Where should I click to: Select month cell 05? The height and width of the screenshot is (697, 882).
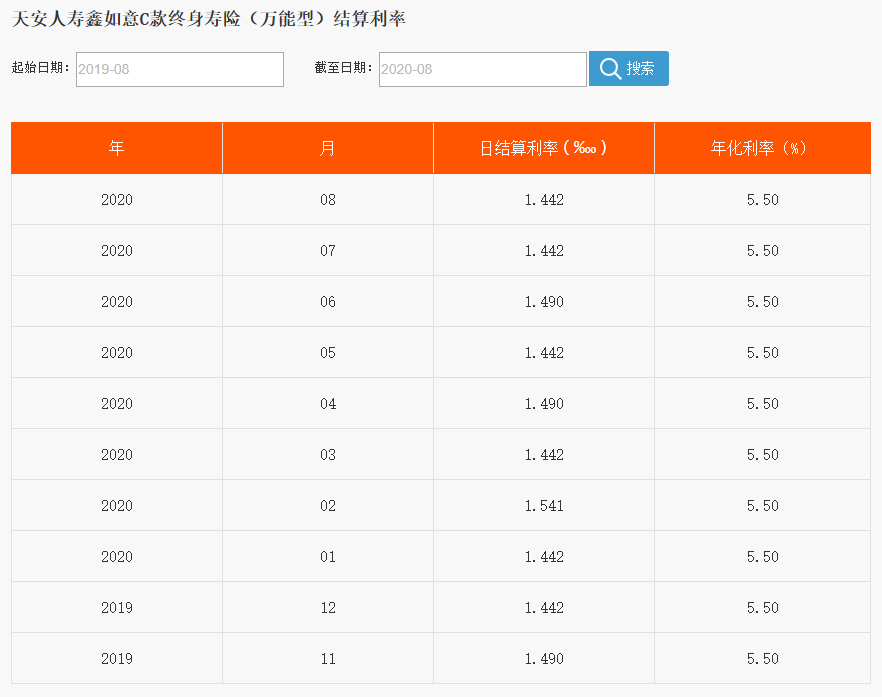tap(328, 353)
